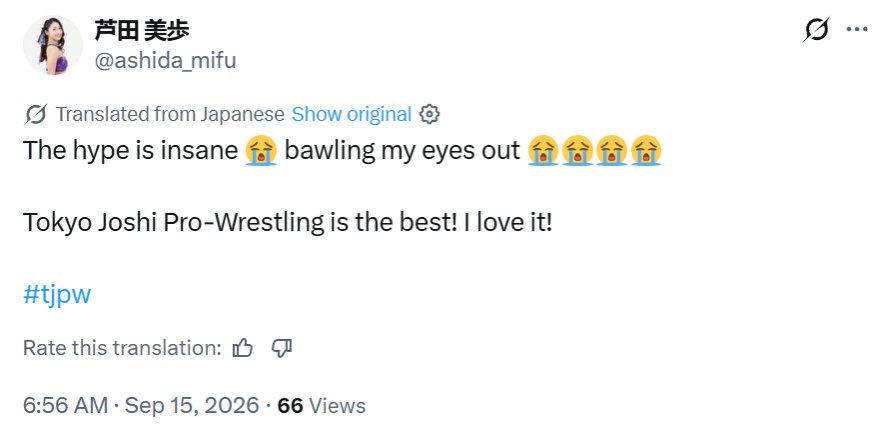View the profile picture avatar
Screen dimensions: 895x430
point(53,45)
